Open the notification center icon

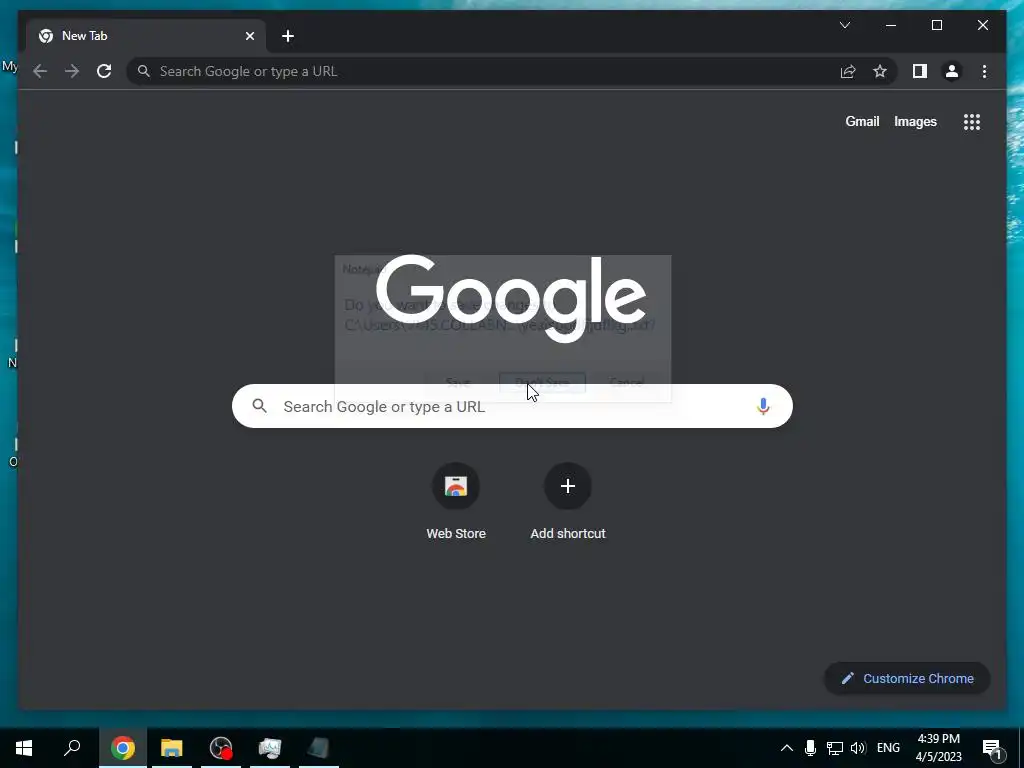tap(991, 748)
